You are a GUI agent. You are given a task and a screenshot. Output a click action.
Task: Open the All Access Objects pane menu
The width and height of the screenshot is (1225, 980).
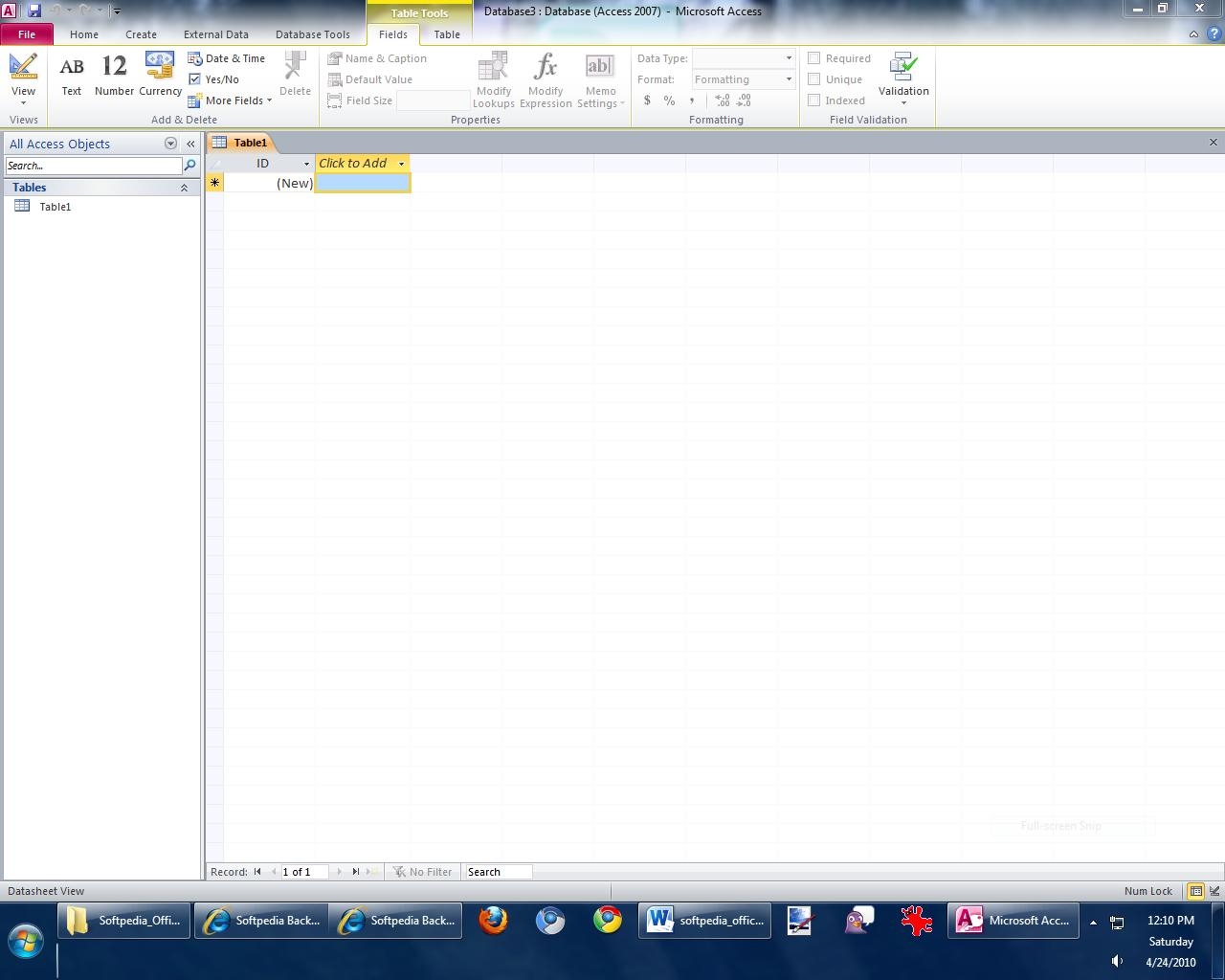point(170,144)
